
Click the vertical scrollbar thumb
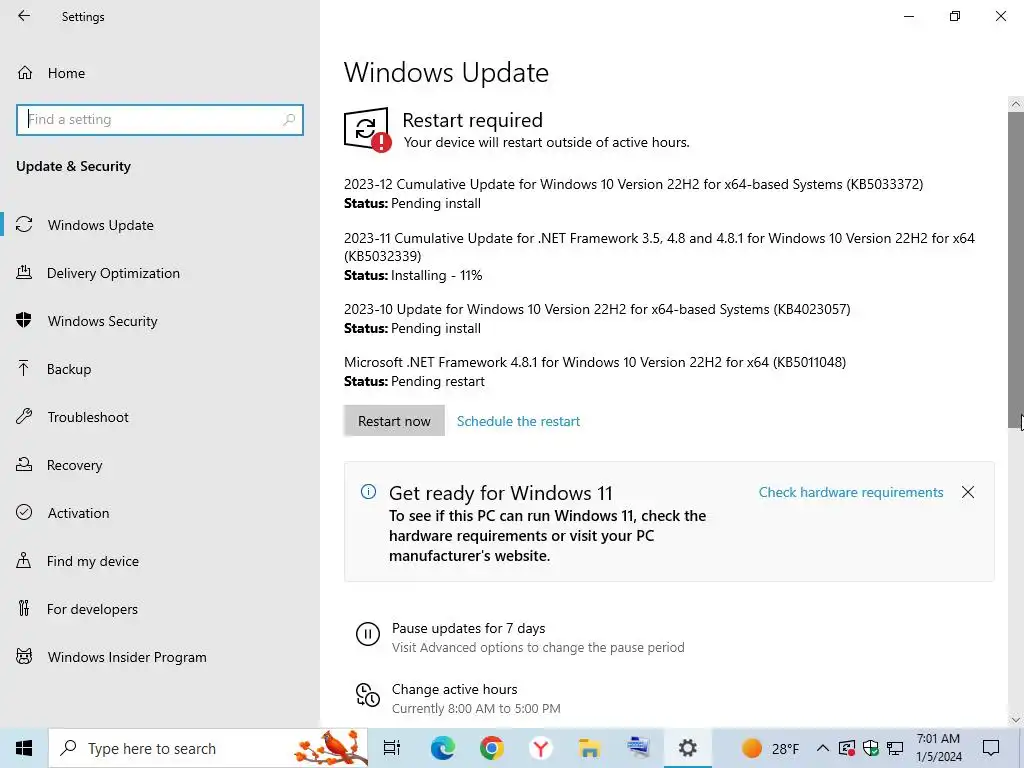click(1016, 270)
